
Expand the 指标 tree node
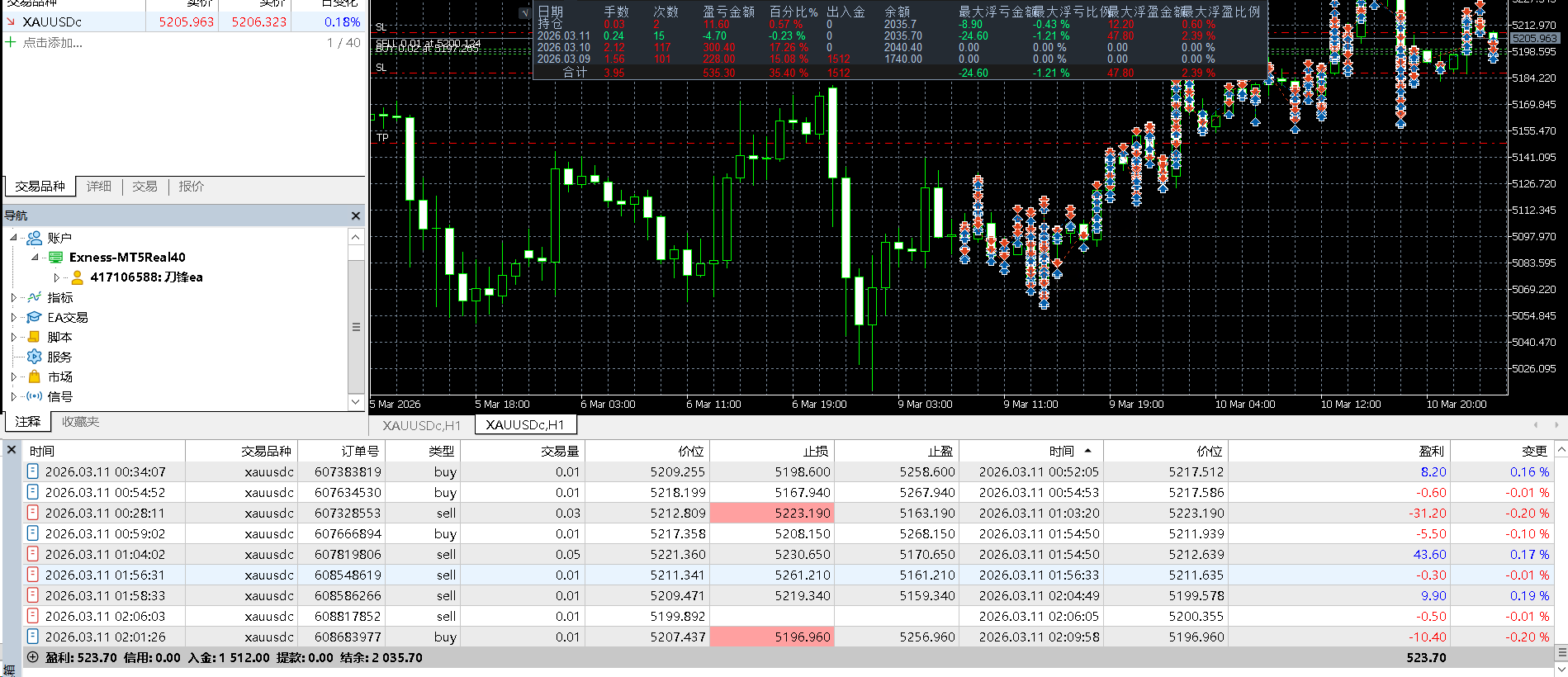click(14, 297)
